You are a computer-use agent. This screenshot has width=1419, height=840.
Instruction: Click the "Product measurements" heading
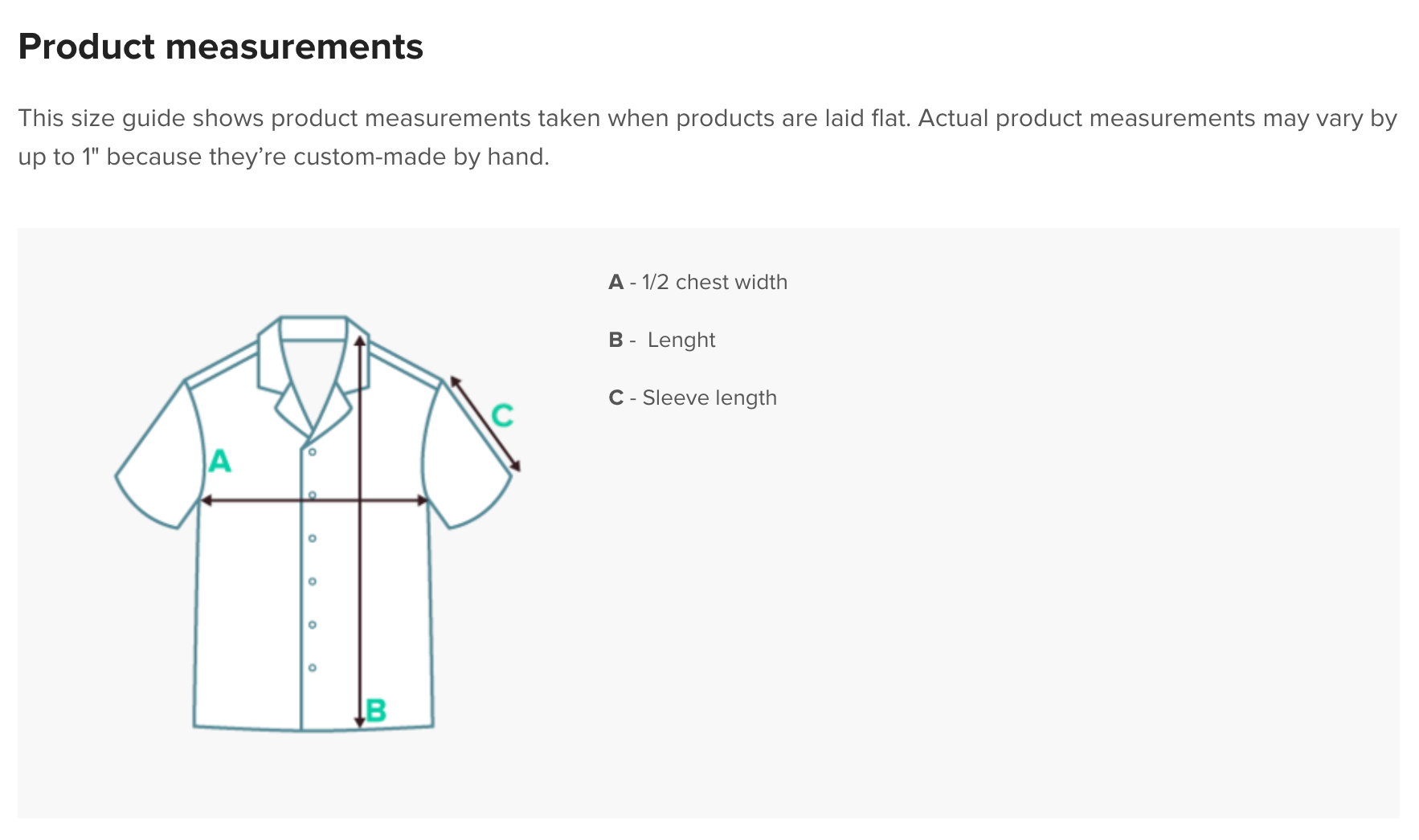coord(220,47)
